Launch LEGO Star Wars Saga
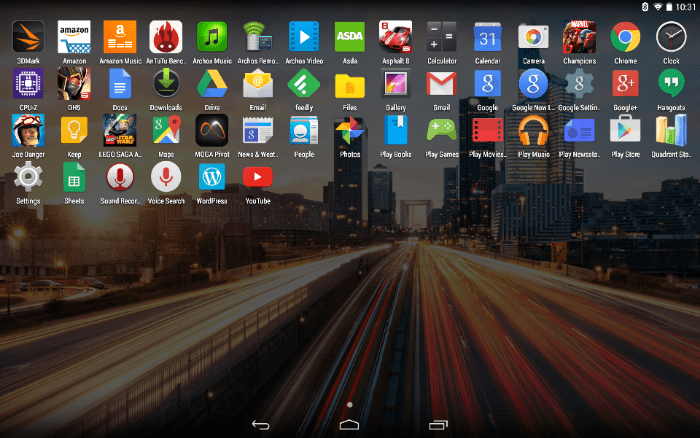Viewport: 700px width, 438px height. pos(120,130)
